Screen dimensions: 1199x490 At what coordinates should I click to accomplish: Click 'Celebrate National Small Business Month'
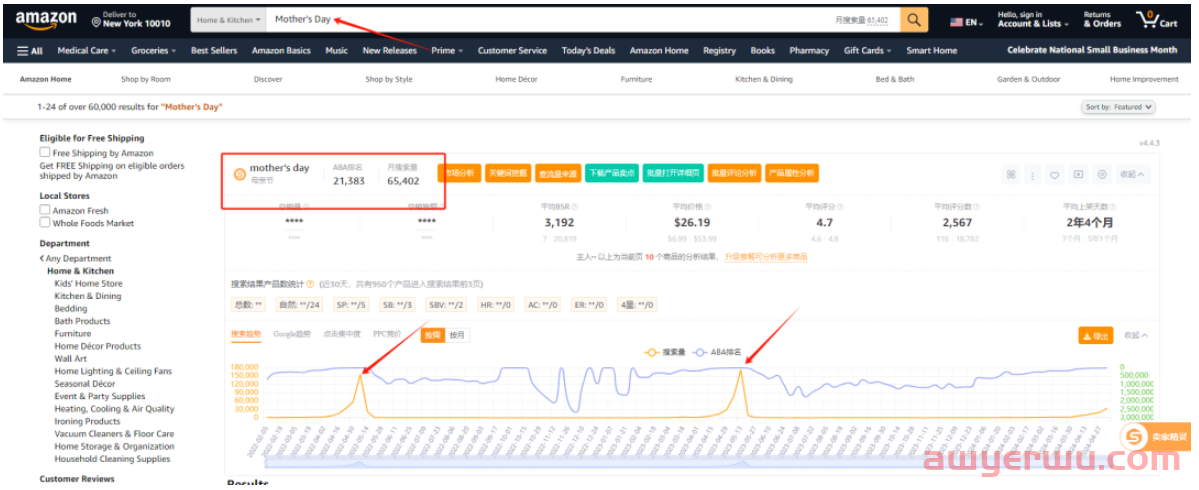point(1092,50)
